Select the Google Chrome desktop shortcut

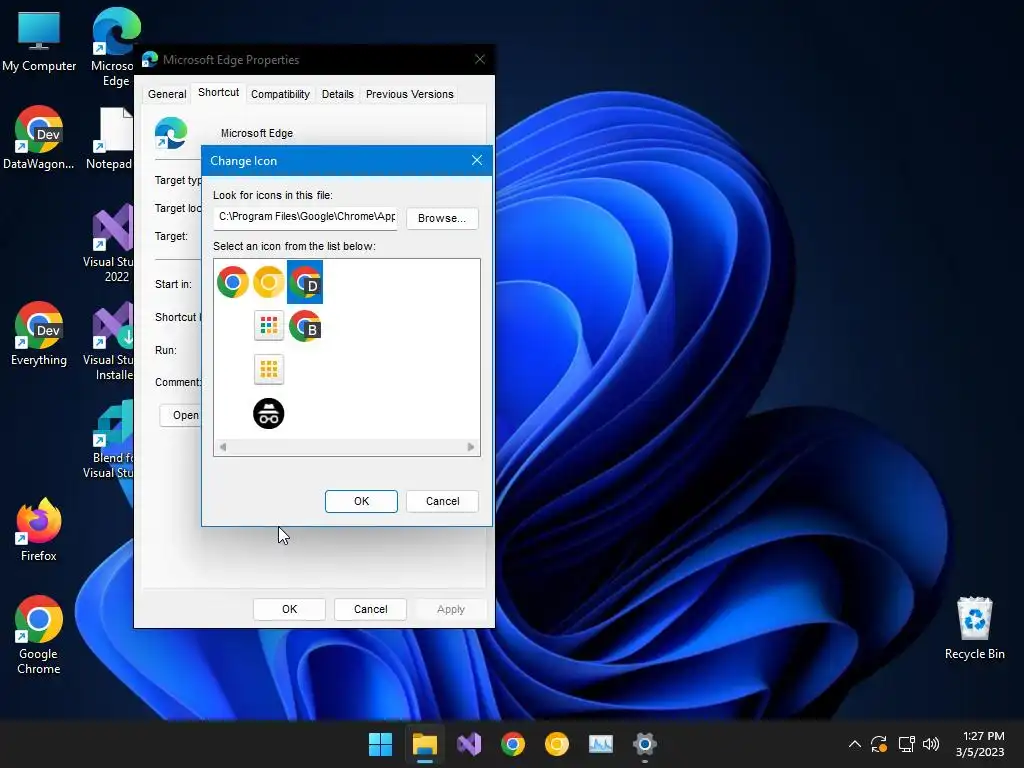point(39,635)
